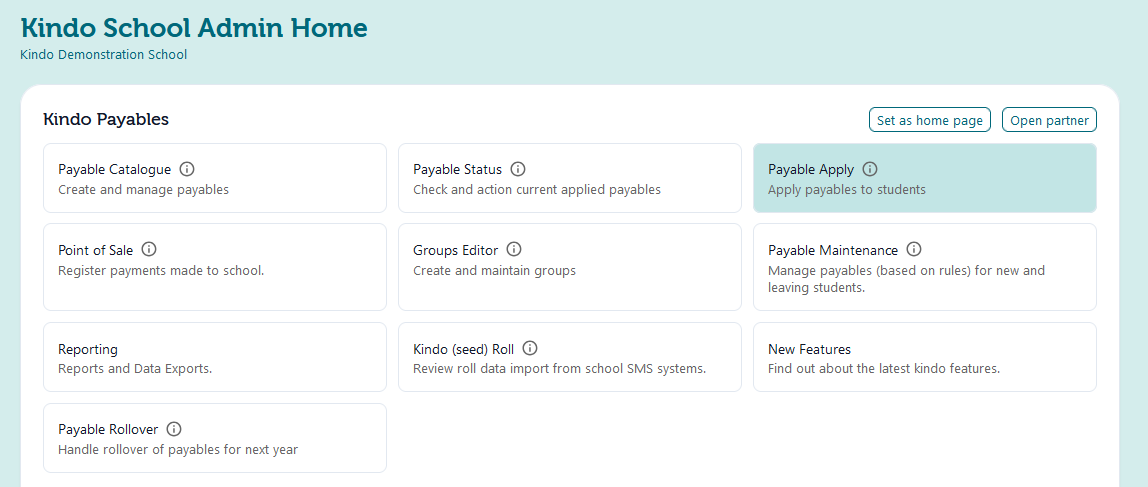Open the Point of Sale card
Image resolution: width=1148 pixels, height=487 pixels.
215,267
